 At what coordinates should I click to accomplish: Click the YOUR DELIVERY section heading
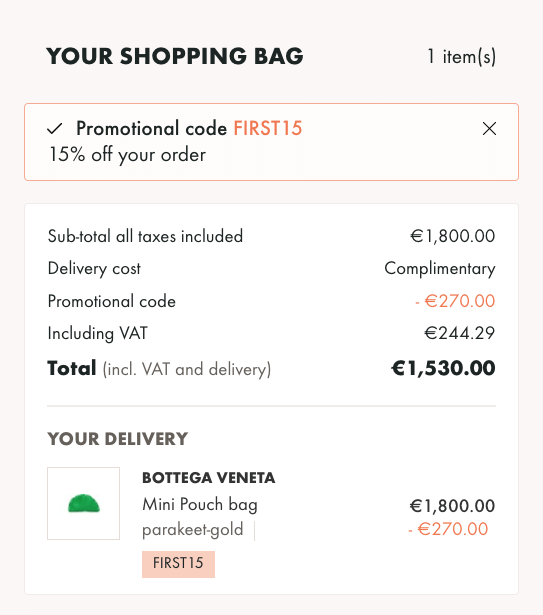click(117, 439)
